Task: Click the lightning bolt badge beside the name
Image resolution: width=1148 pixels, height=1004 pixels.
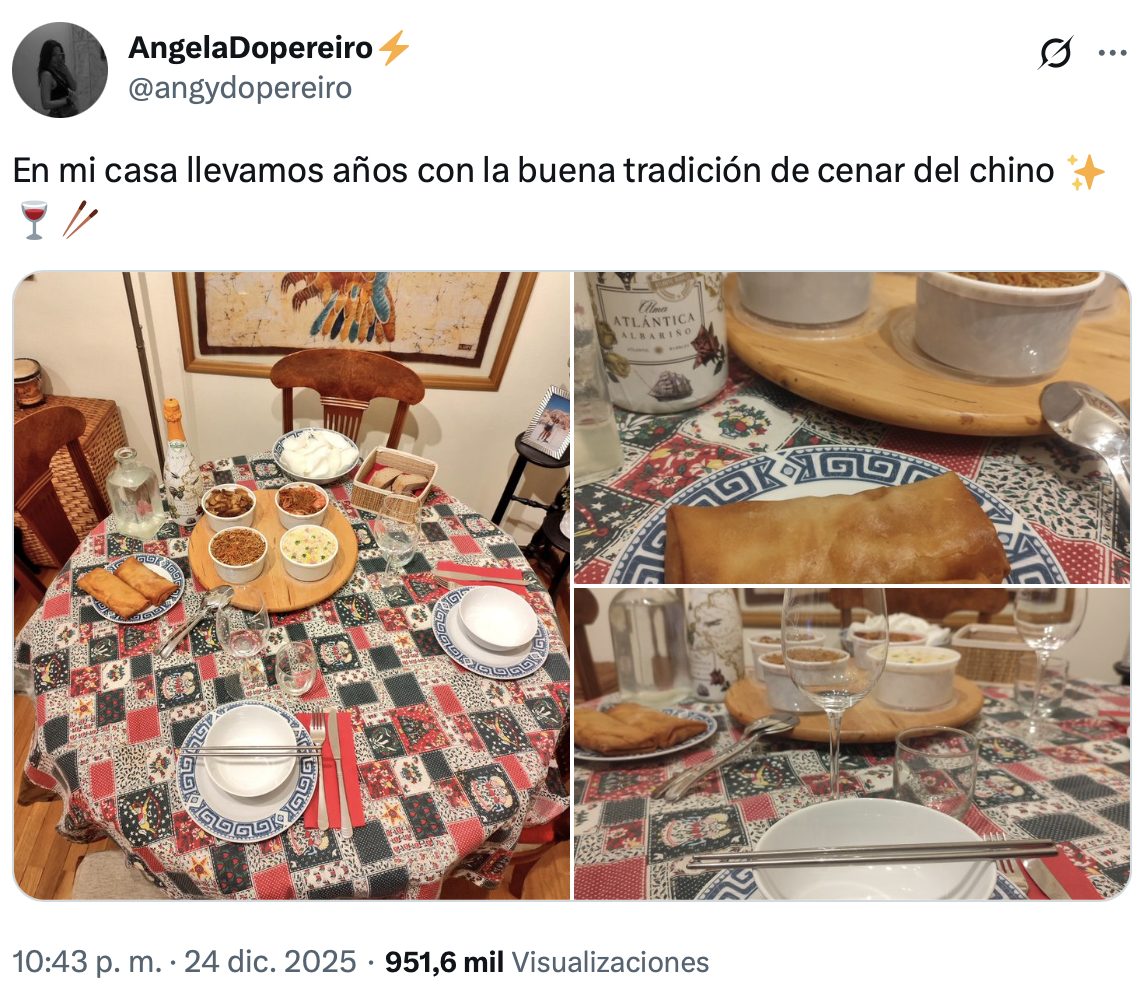Action: pyautogui.click(x=395, y=48)
